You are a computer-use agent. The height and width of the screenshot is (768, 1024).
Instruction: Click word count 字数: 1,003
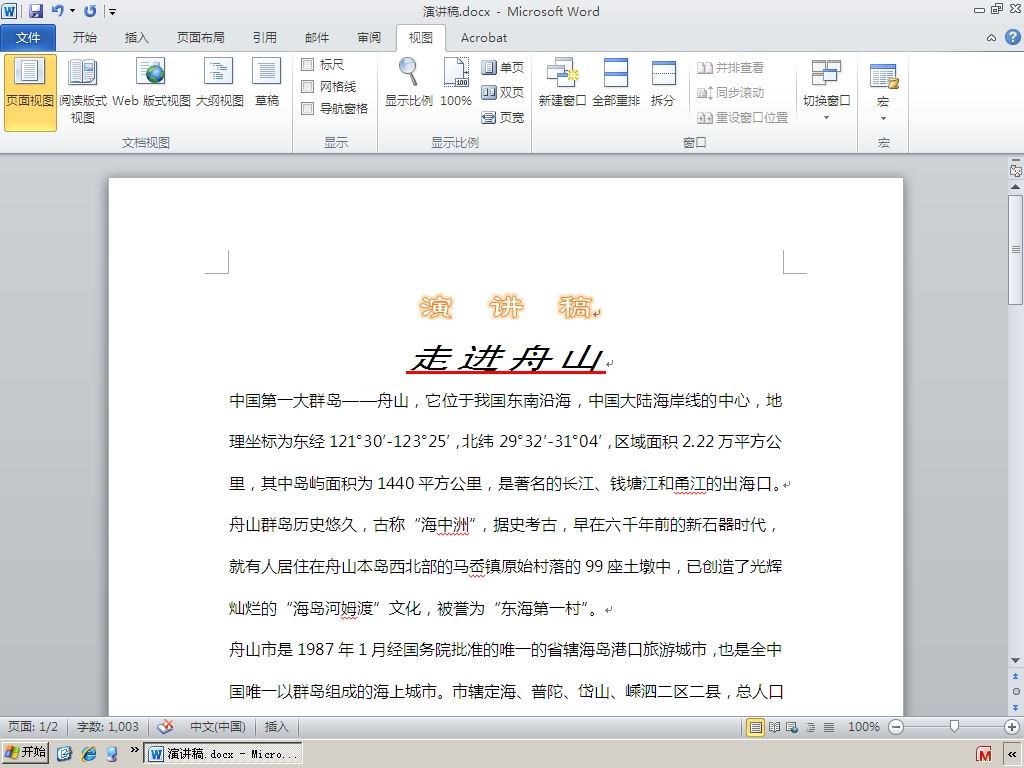pos(108,726)
